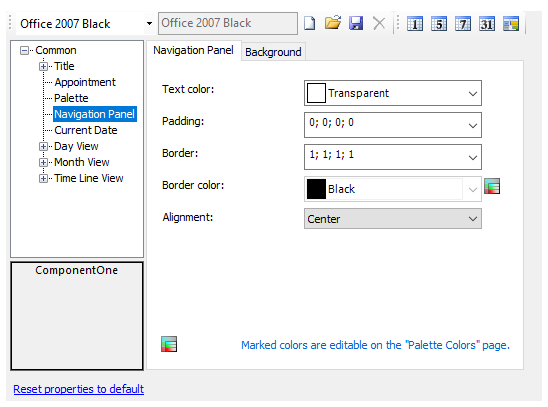The image size is (548, 407).
Task: Select the 5-day work week view icon
Action: [439, 24]
